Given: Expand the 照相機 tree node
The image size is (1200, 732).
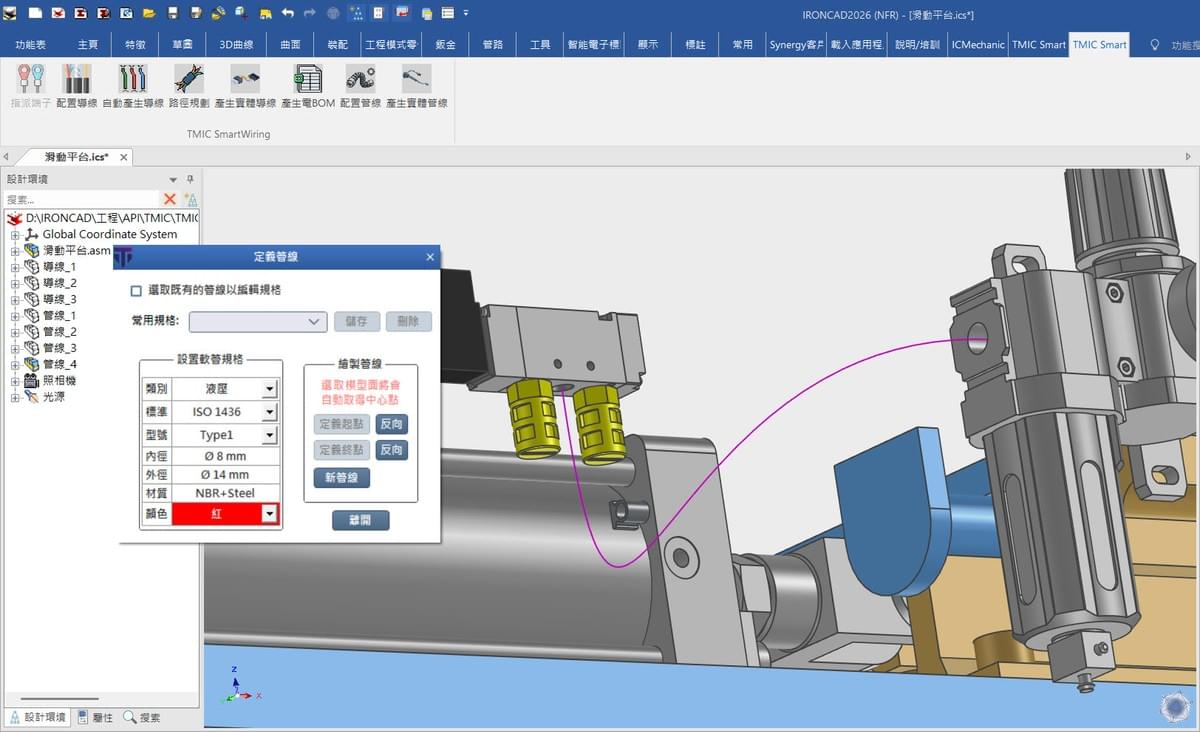Looking at the screenshot, I should tap(15, 381).
